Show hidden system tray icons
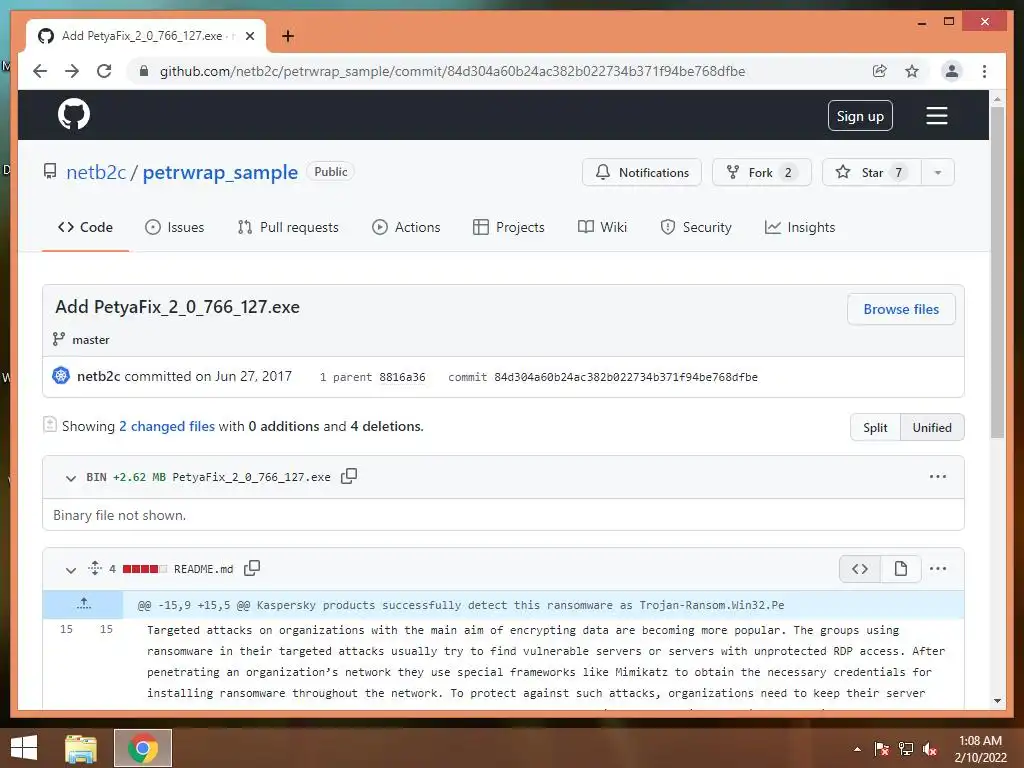The height and width of the screenshot is (768, 1024). [857, 749]
